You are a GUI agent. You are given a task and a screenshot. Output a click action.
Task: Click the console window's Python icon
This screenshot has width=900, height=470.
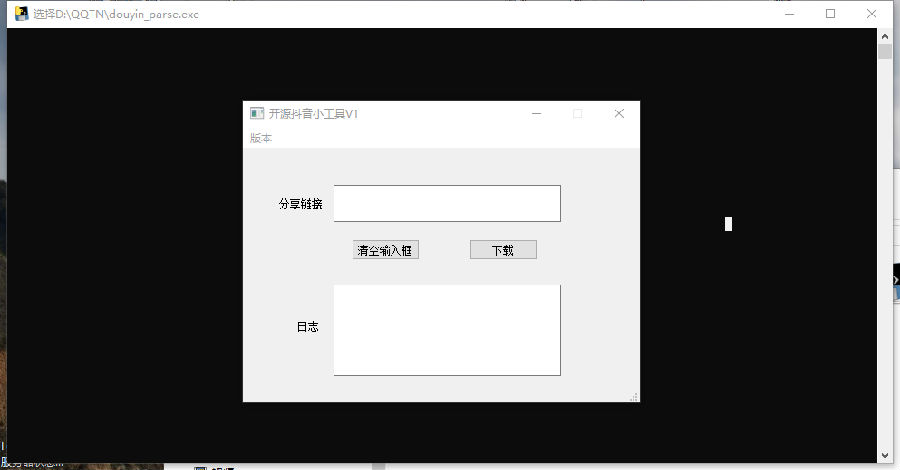coord(21,14)
